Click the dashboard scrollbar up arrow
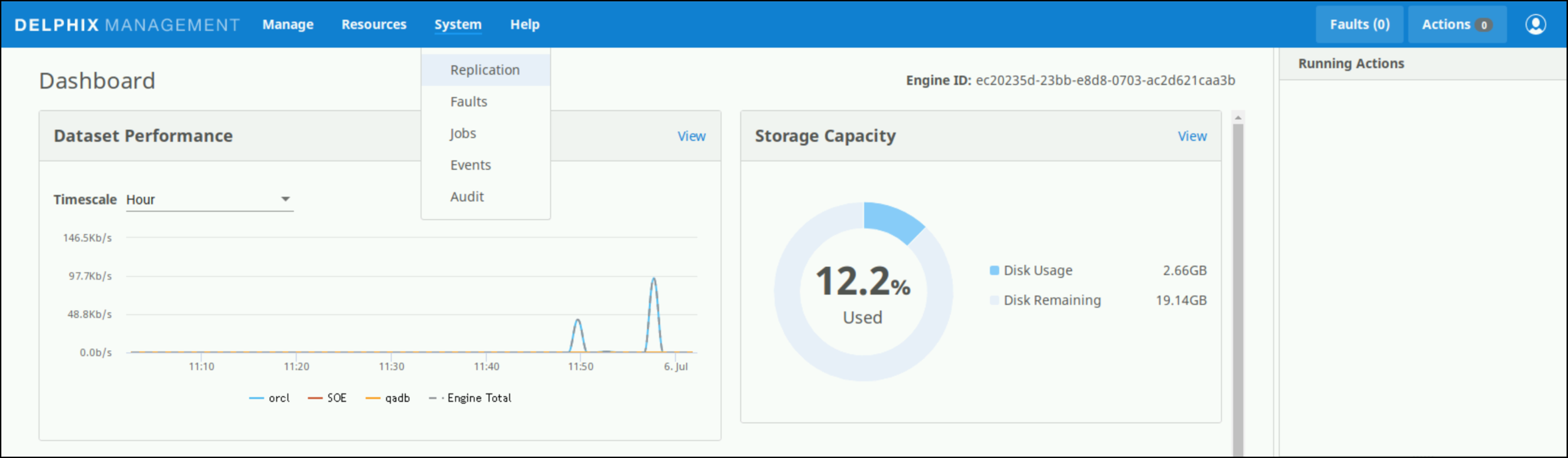 1238,118
